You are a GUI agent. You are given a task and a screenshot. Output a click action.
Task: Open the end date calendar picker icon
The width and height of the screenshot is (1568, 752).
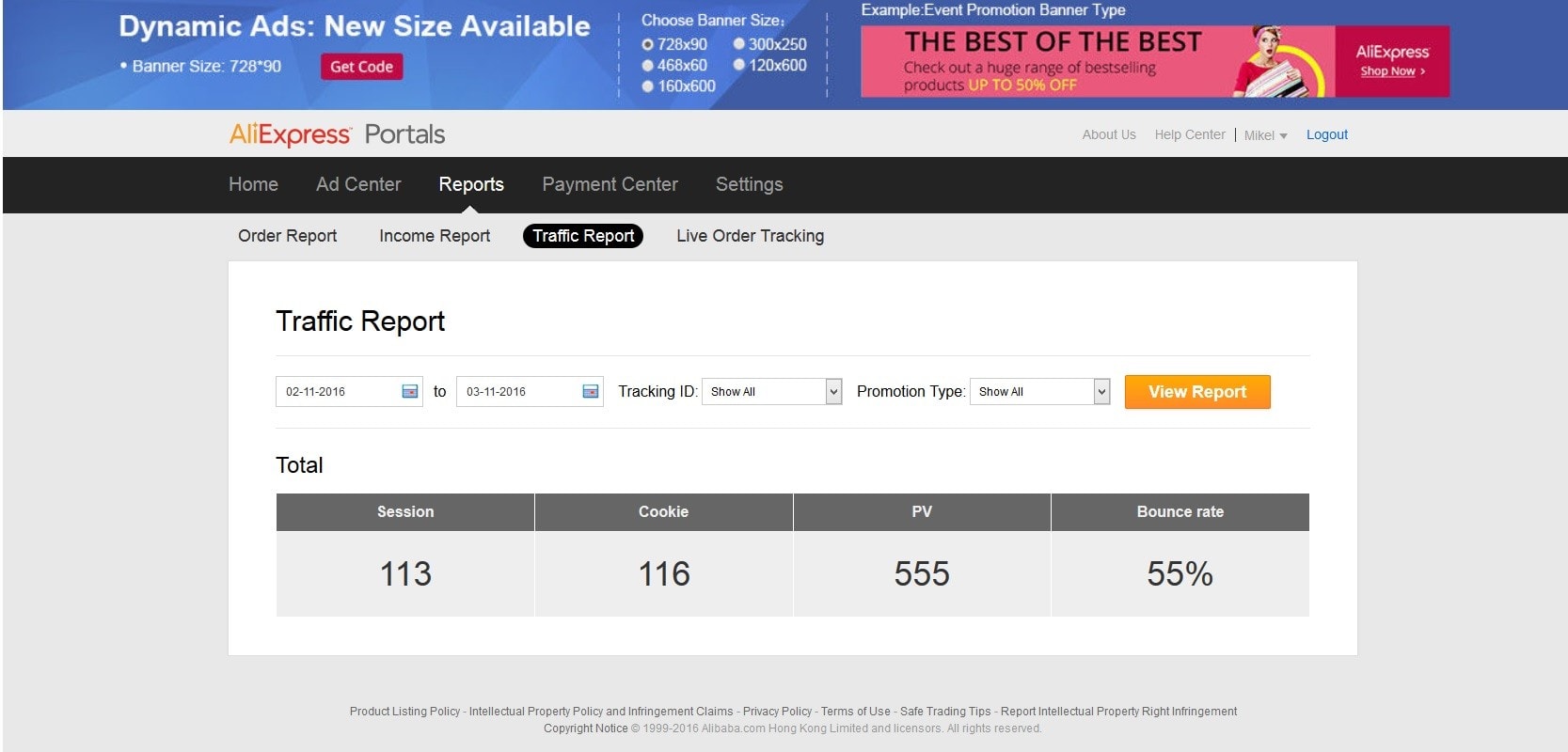pyautogui.click(x=591, y=392)
